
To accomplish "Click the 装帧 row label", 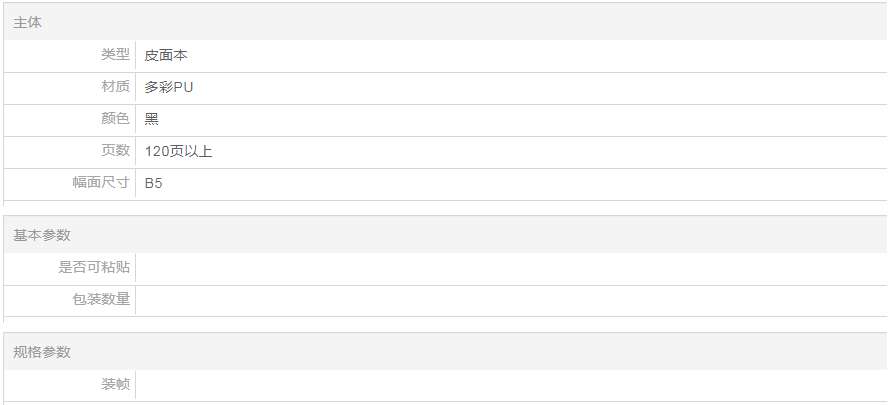I will click(x=115, y=384).
